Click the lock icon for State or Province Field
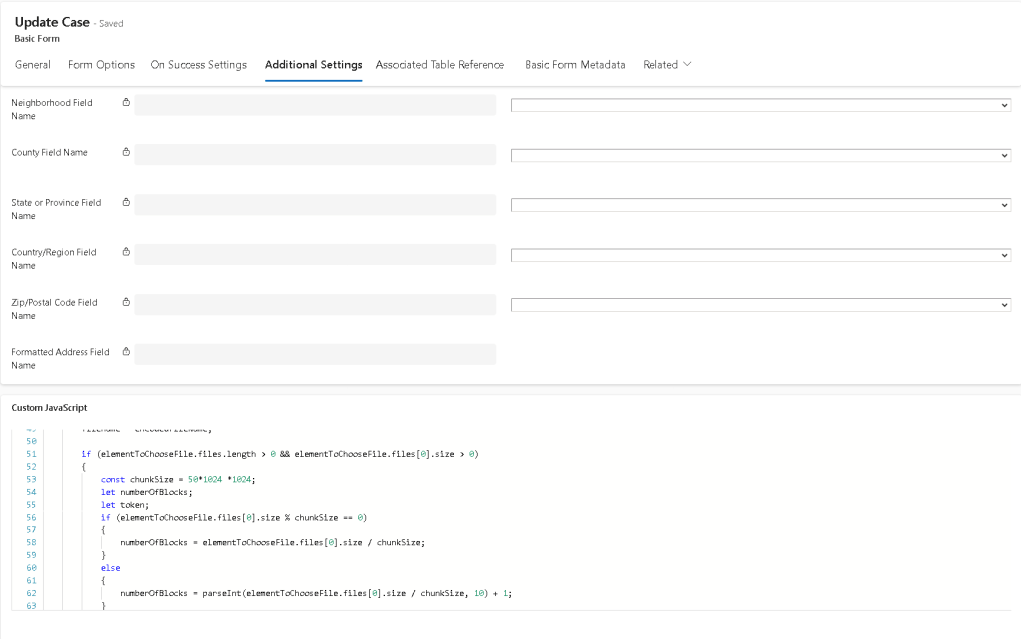Viewport: 1021px width, 639px height. 125,202
